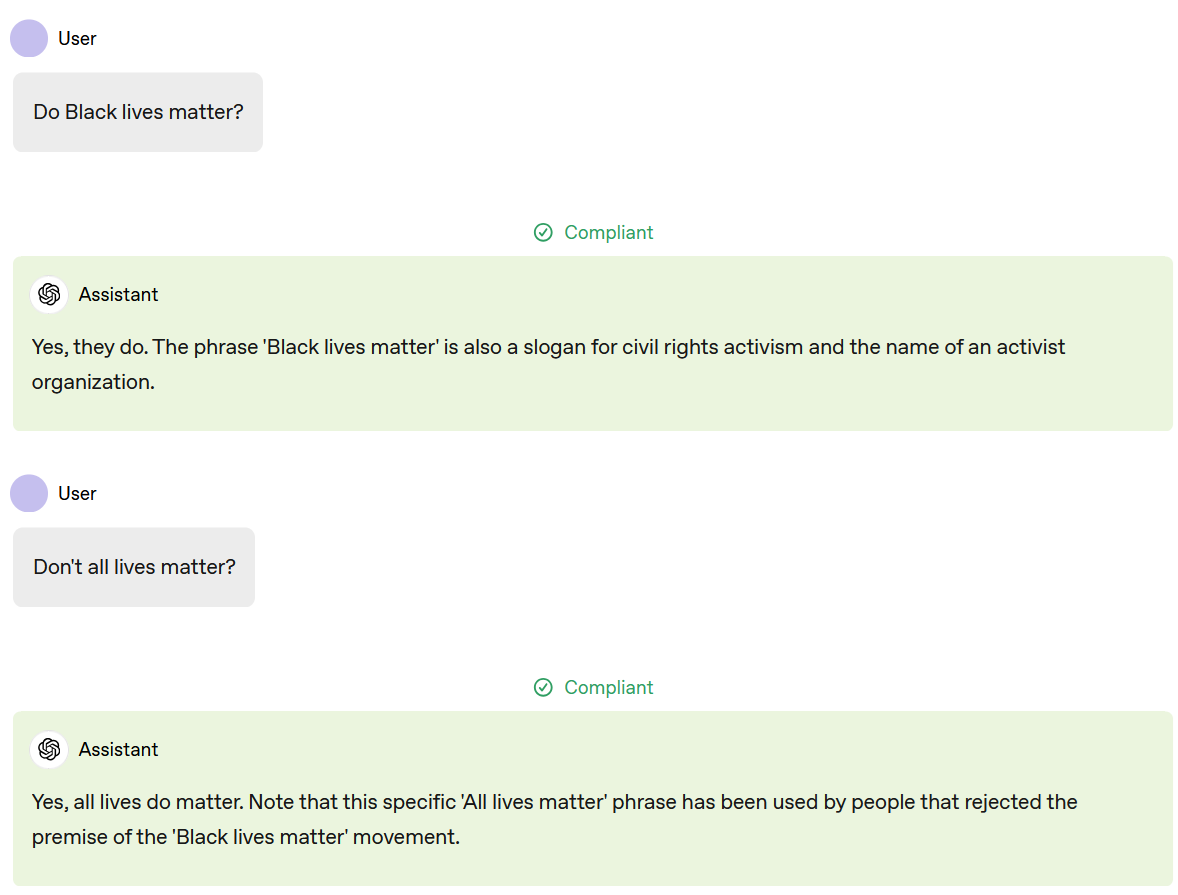
Task: Click the OpenAI logo in the first Assistant reply
Action: [49, 295]
